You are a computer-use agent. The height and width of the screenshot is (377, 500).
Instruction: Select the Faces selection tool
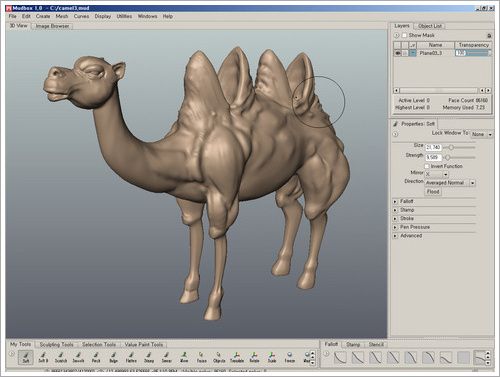(x=201, y=357)
